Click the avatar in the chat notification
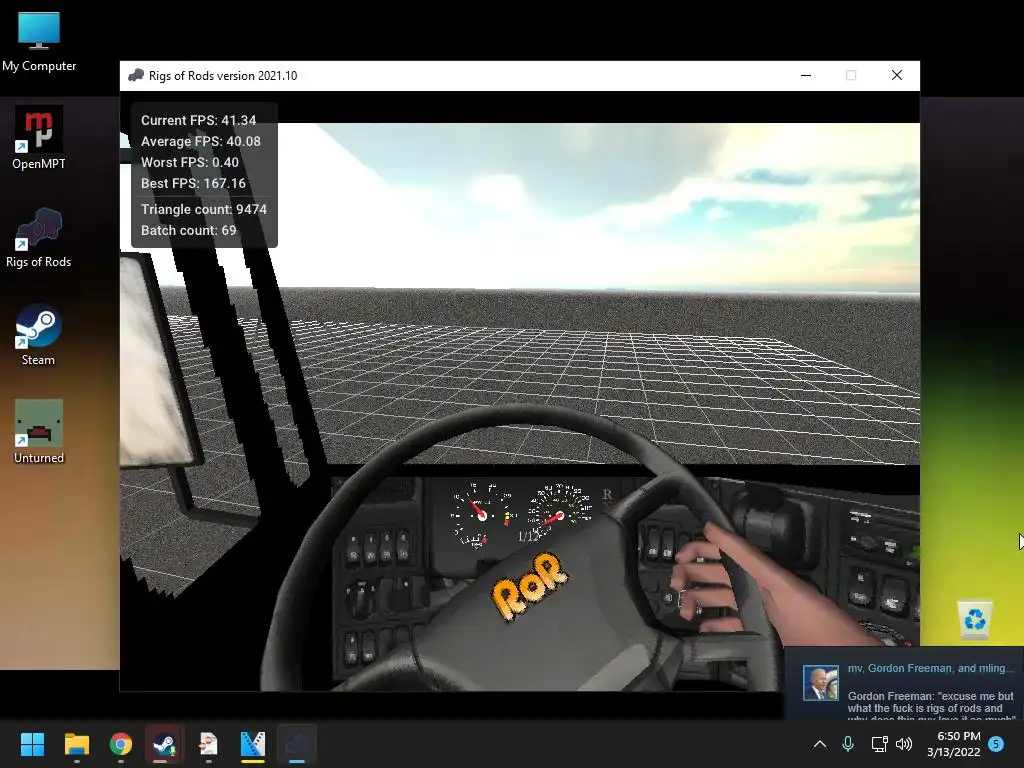The height and width of the screenshot is (768, 1024). point(820,683)
